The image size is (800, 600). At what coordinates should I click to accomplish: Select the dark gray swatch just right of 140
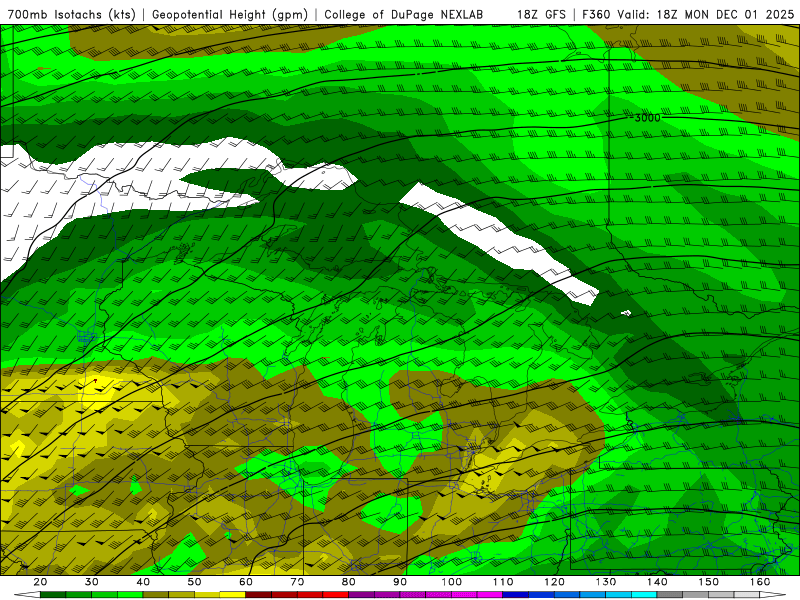point(669,595)
